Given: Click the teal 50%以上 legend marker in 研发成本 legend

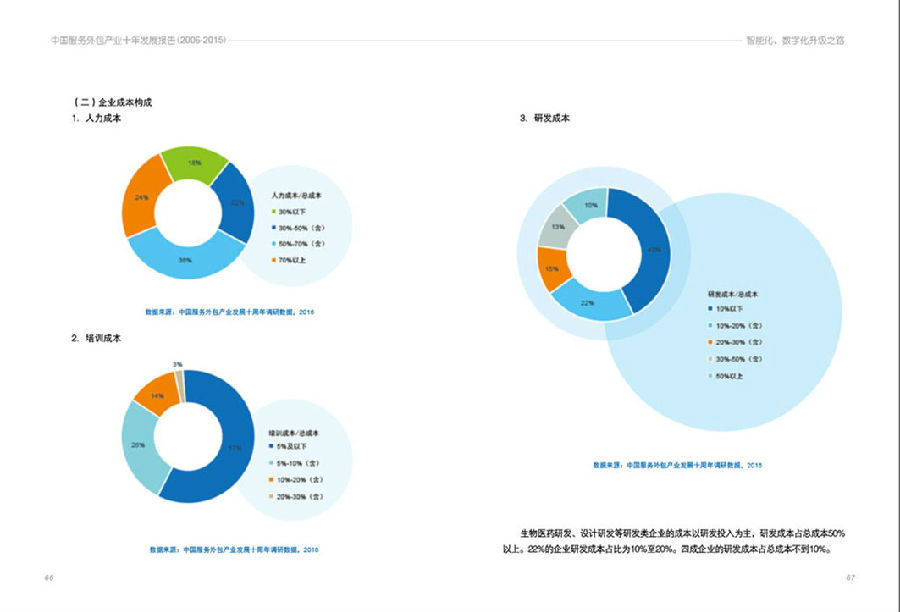Looking at the screenshot, I should point(710,376).
